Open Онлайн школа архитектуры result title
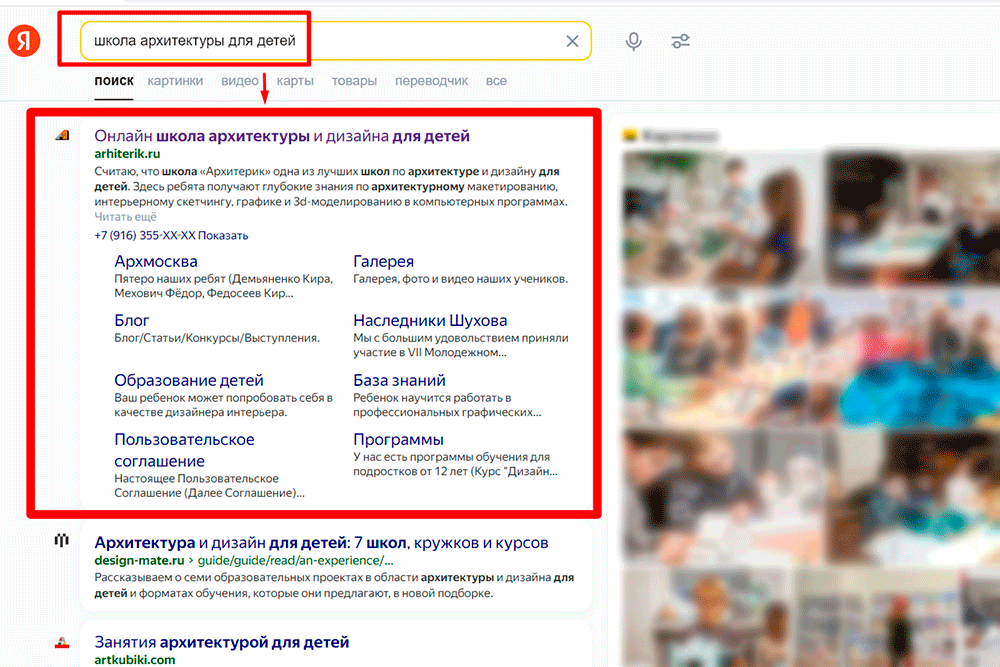The width and height of the screenshot is (1000, 667). 282,136
